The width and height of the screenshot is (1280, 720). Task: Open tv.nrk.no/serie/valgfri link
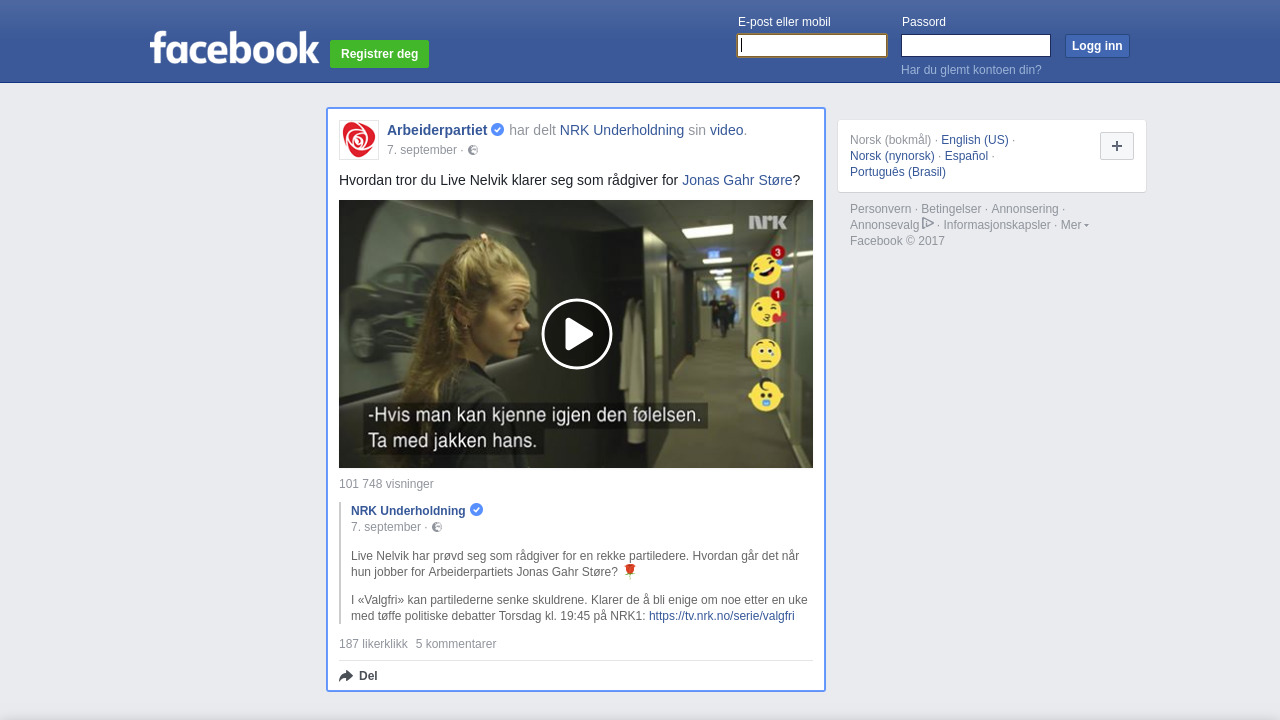[722, 616]
